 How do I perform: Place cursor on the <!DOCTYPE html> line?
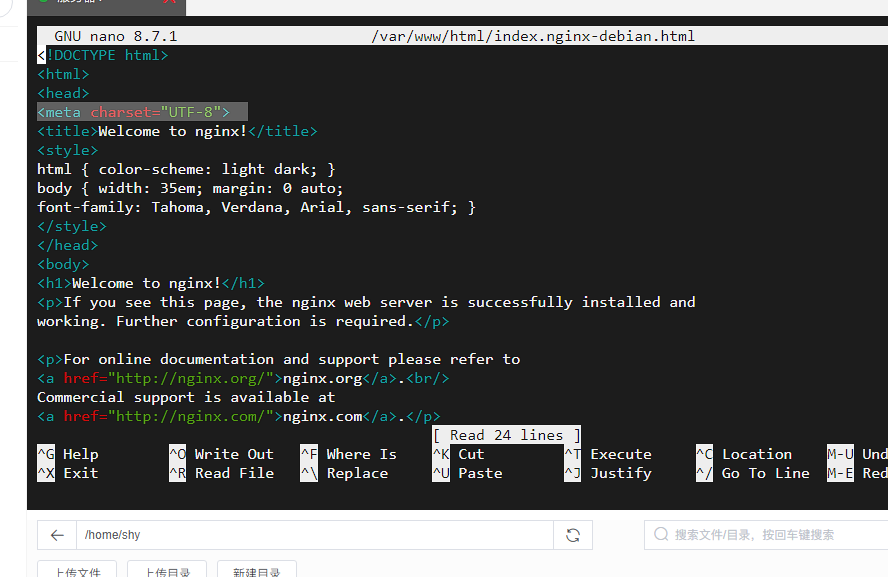pos(103,55)
